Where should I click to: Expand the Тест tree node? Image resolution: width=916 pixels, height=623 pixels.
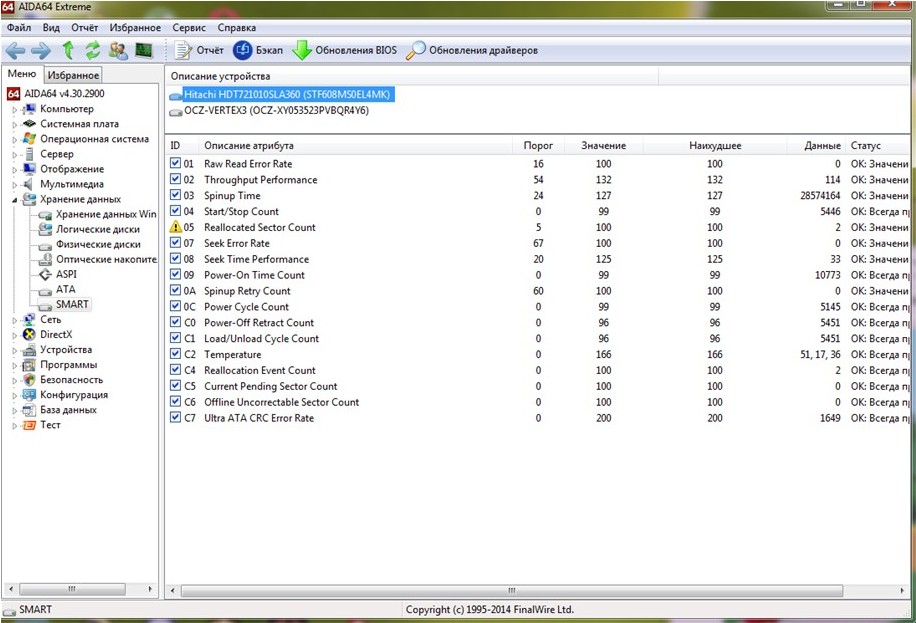pos(15,425)
